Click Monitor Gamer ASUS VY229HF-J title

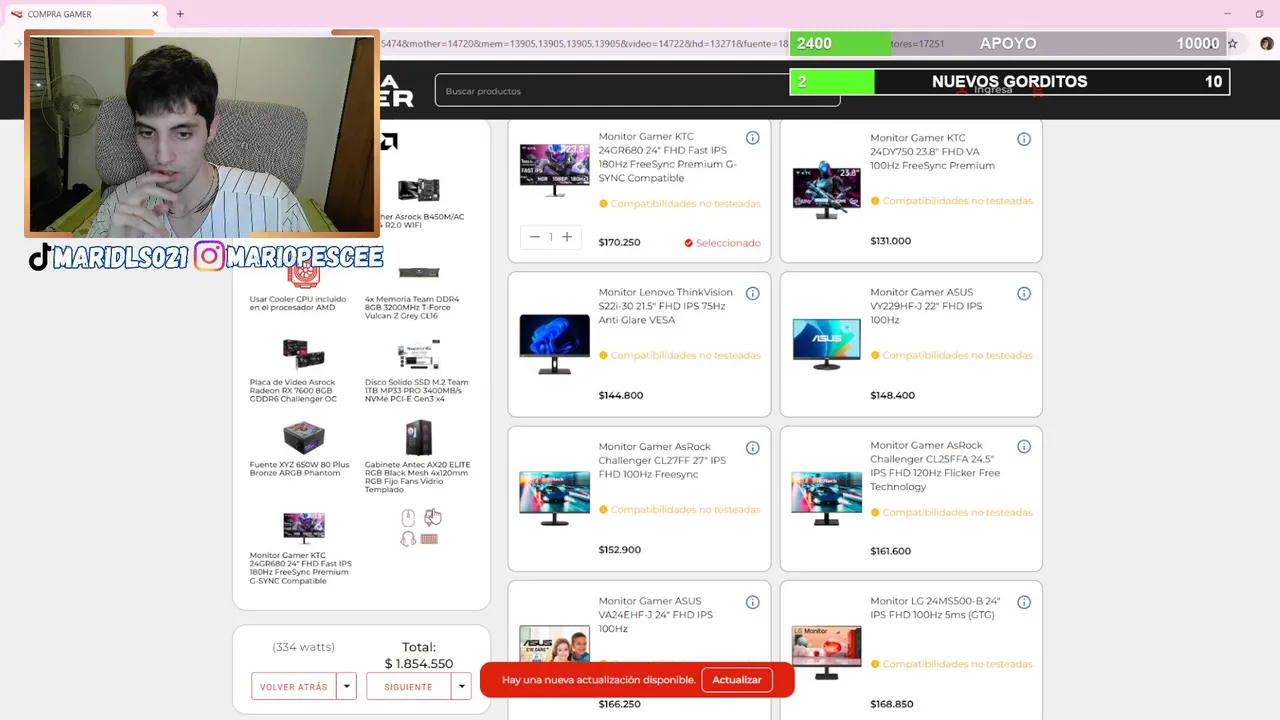point(926,306)
